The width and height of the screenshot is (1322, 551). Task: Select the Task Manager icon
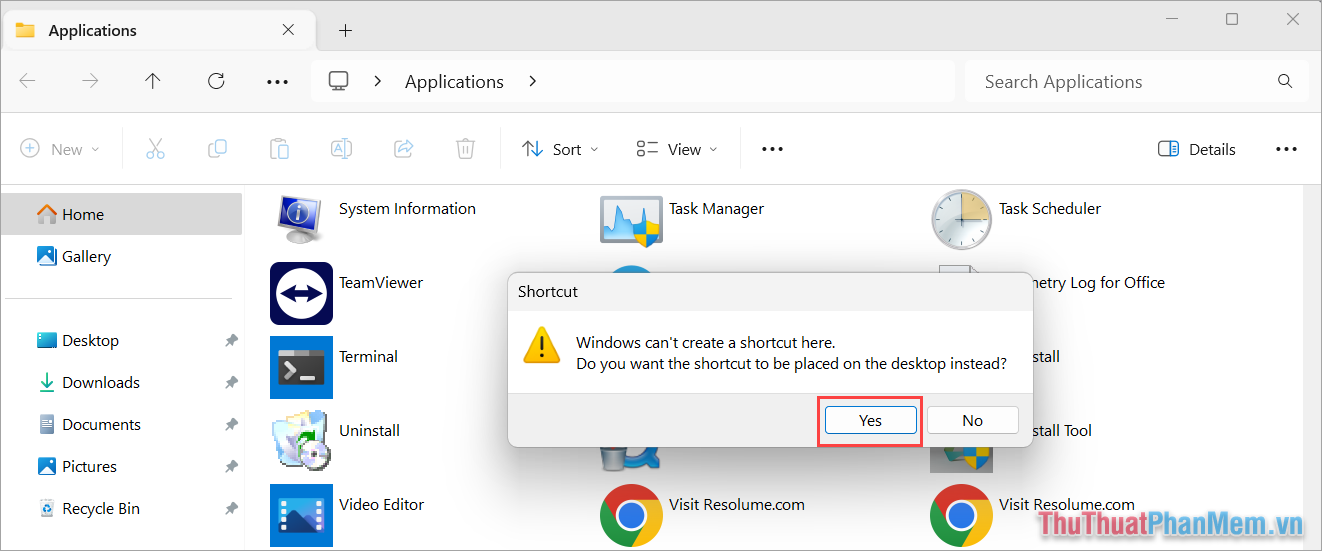631,220
